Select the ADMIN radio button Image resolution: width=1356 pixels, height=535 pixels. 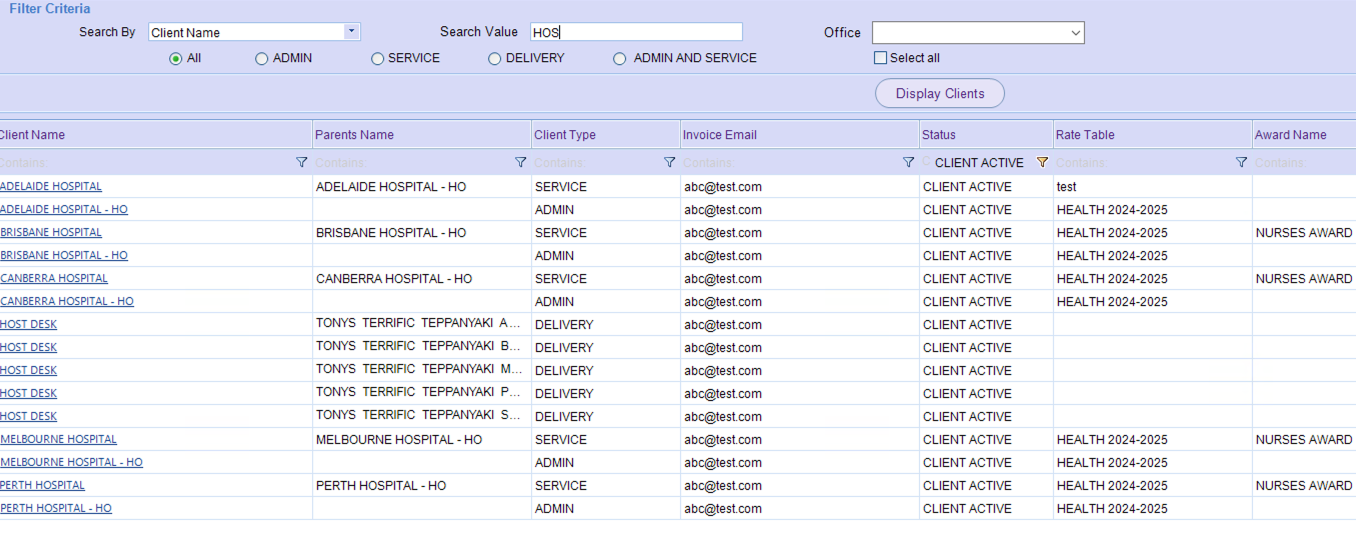(x=262, y=59)
